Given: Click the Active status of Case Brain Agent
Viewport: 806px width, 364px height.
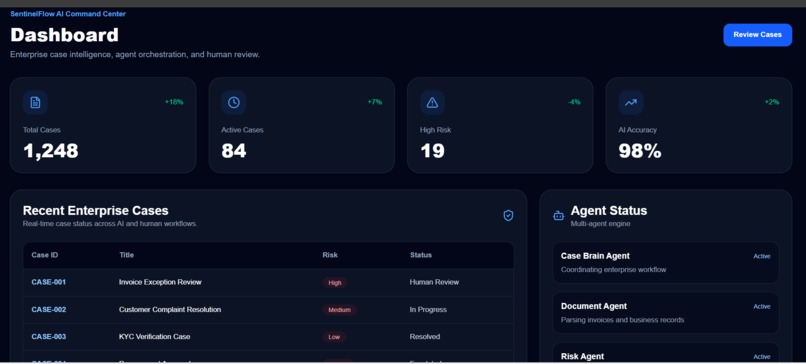Looking at the screenshot, I should click(x=762, y=256).
